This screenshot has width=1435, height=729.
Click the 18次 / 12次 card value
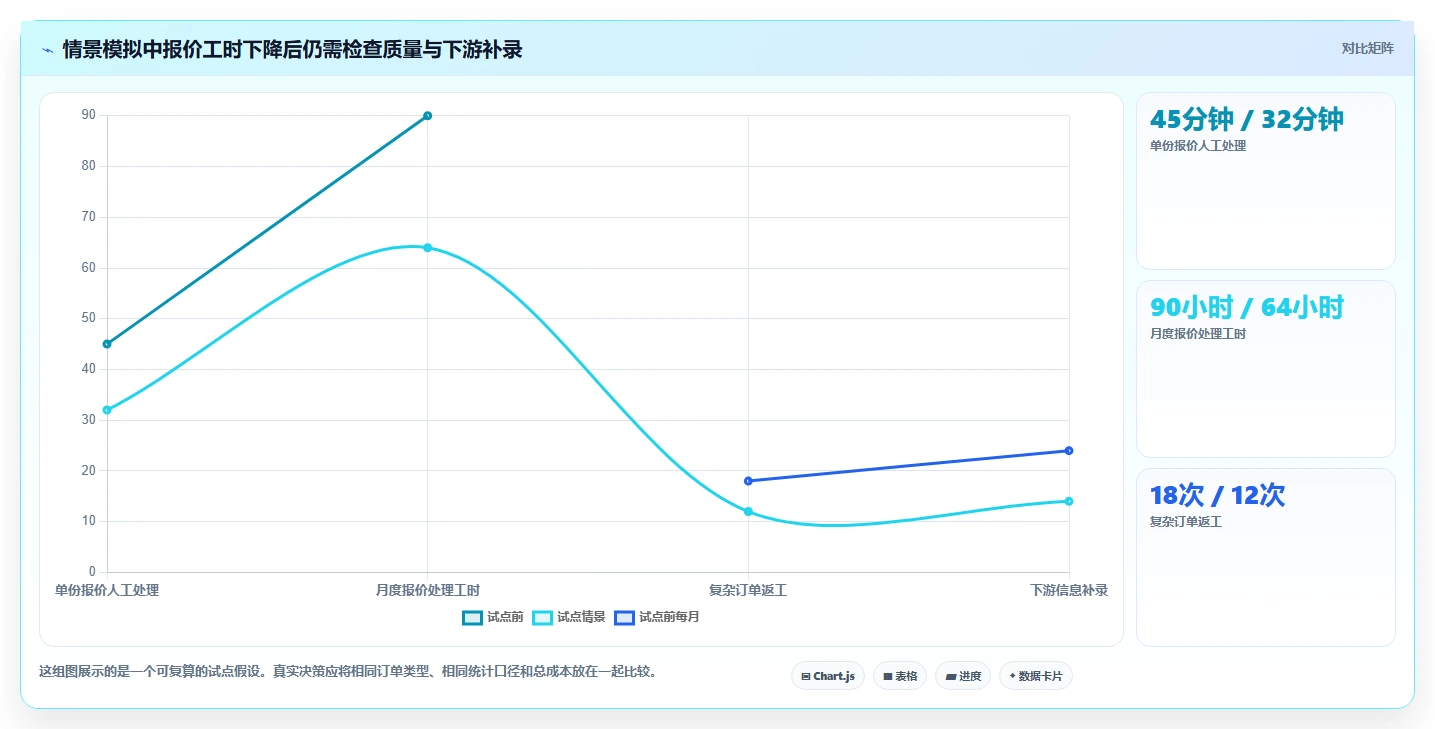click(1217, 495)
